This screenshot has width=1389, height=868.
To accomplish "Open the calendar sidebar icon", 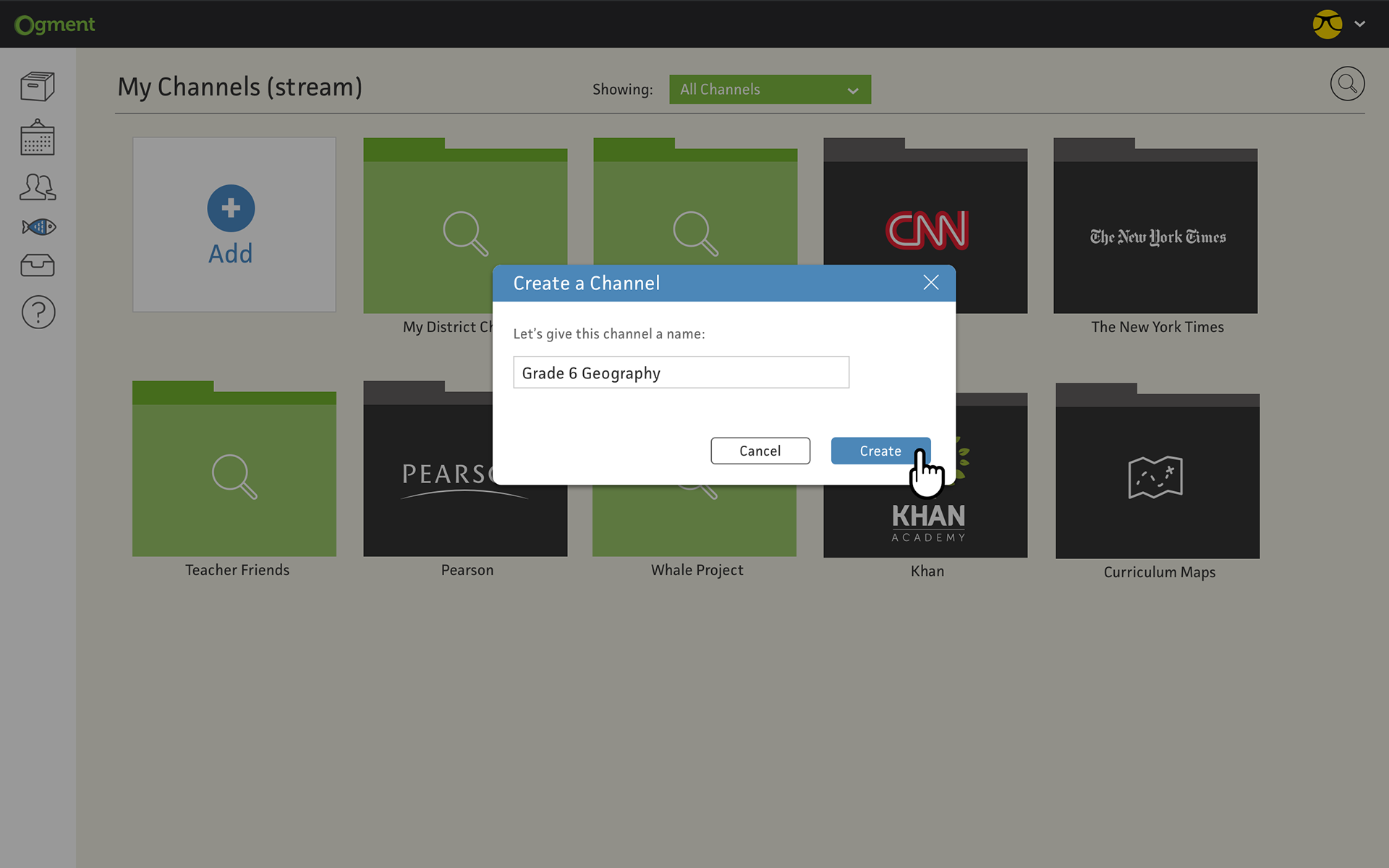I will click(x=38, y=137).
